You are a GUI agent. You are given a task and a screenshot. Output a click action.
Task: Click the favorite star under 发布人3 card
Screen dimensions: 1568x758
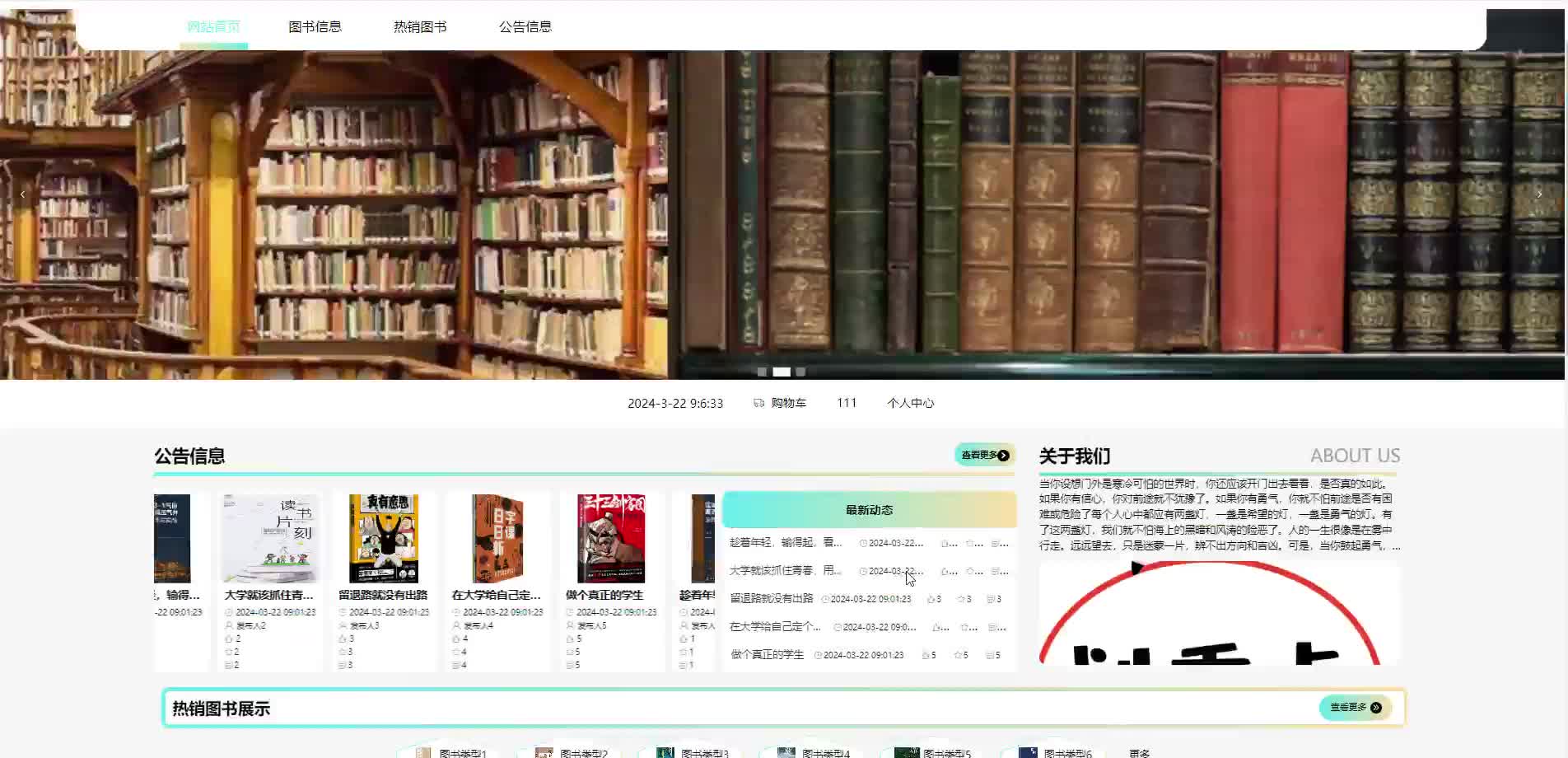[x=343, y=652]
